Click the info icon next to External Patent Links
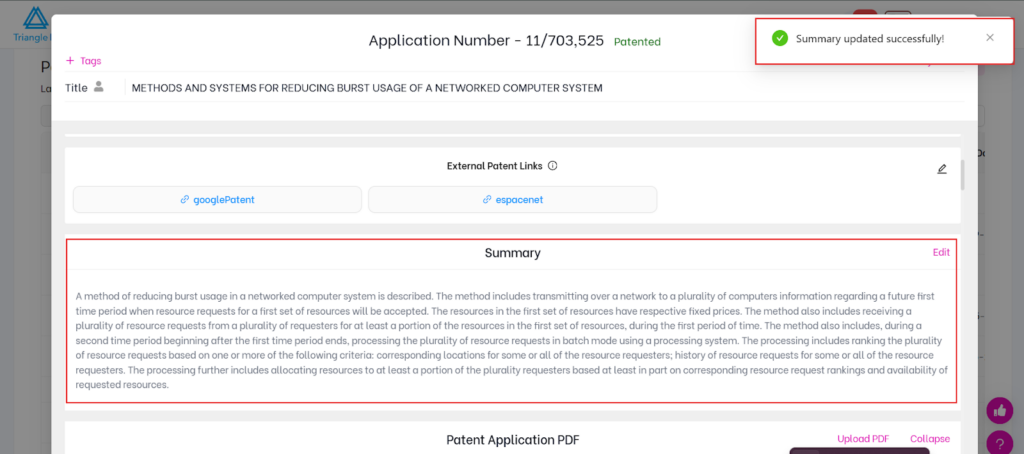Screen dimensions: 1024x454 click(552, 166)
